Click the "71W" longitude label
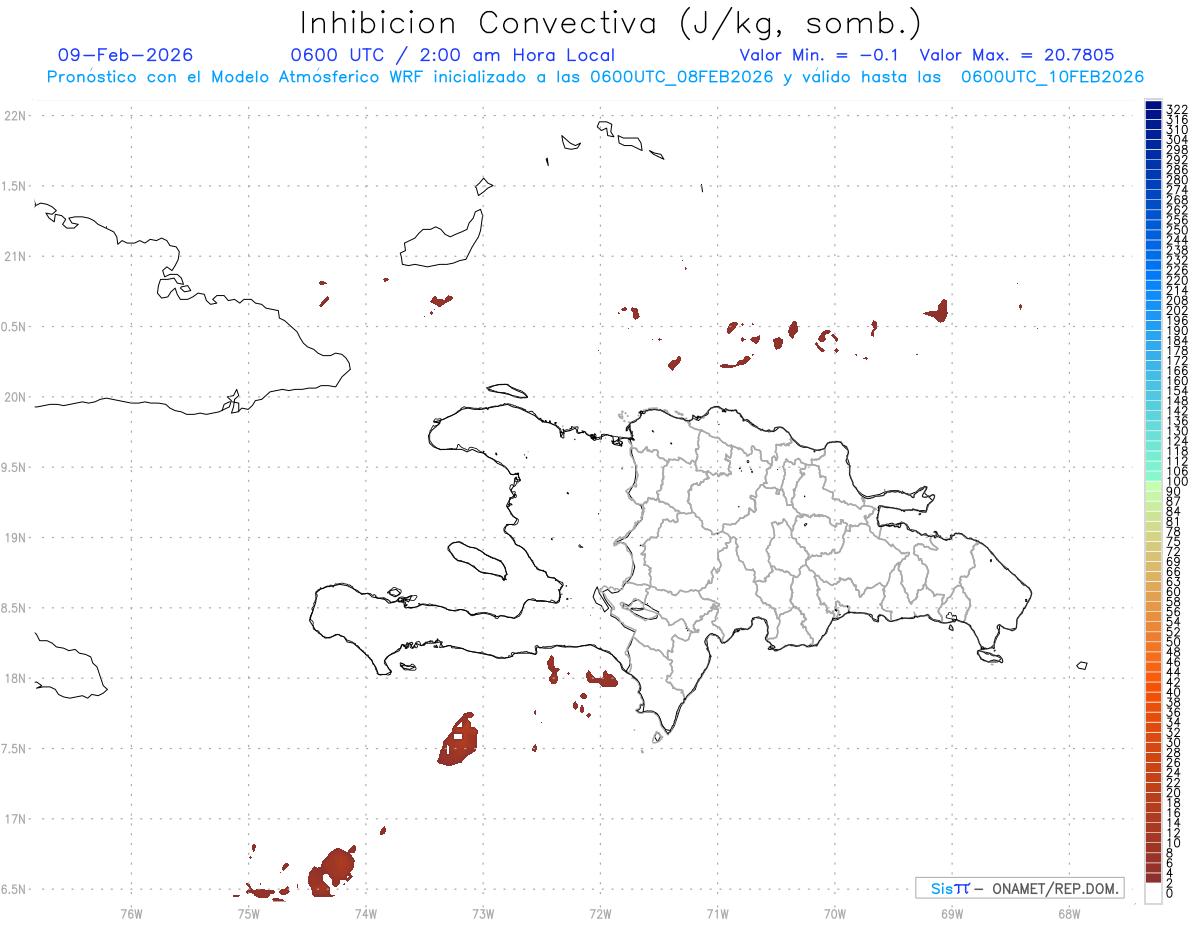 point(717,913)
